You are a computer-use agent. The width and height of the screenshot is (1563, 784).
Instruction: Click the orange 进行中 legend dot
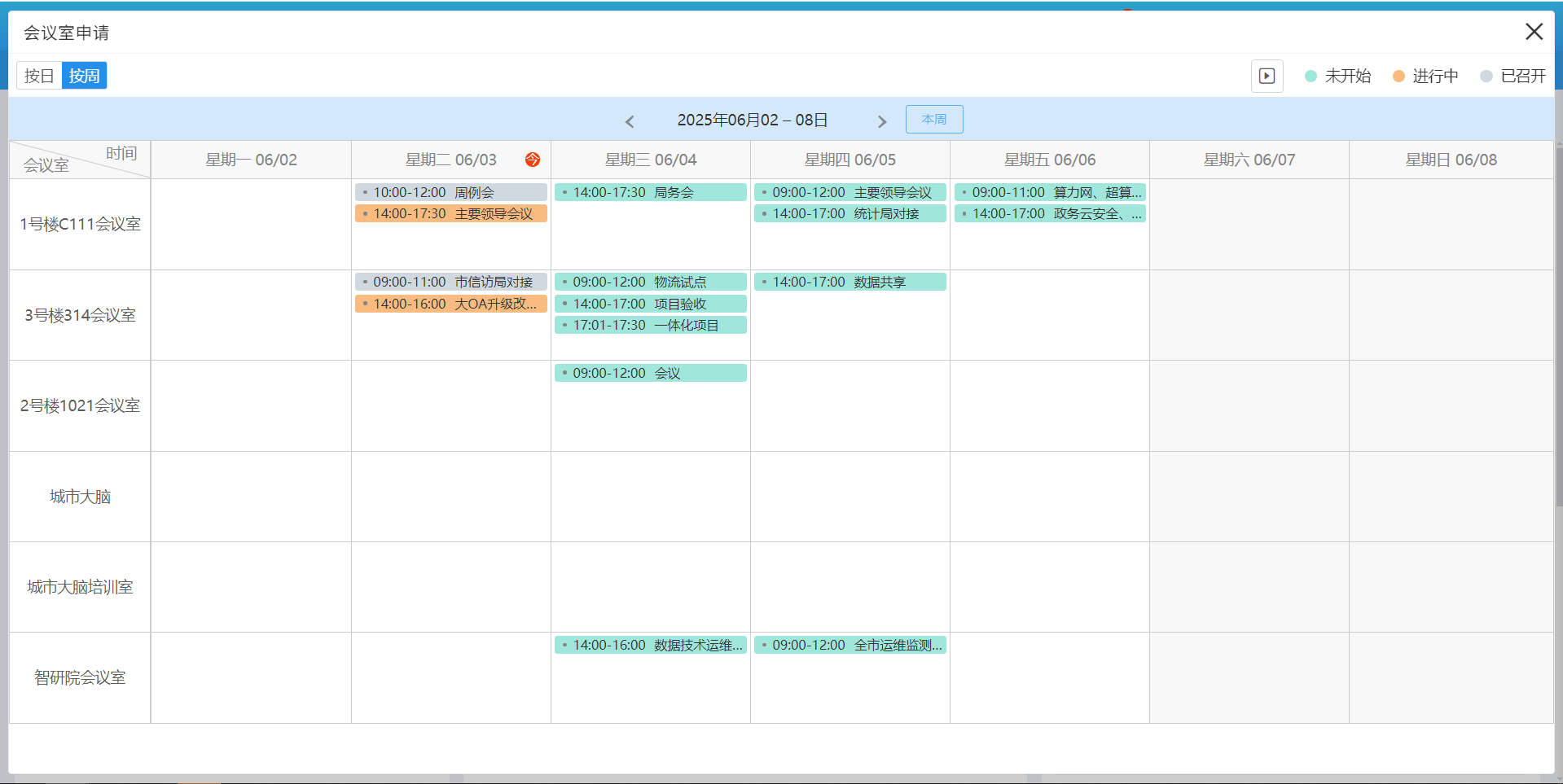pos(1398,76)
